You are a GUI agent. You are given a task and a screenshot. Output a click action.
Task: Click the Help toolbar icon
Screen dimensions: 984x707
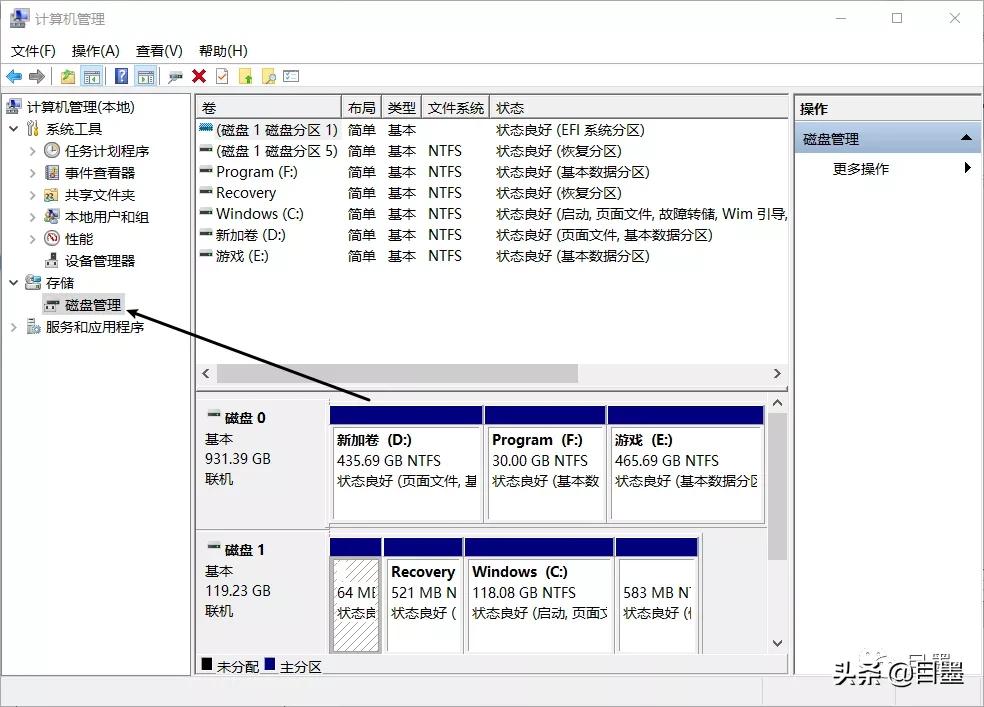pos(120,76)
